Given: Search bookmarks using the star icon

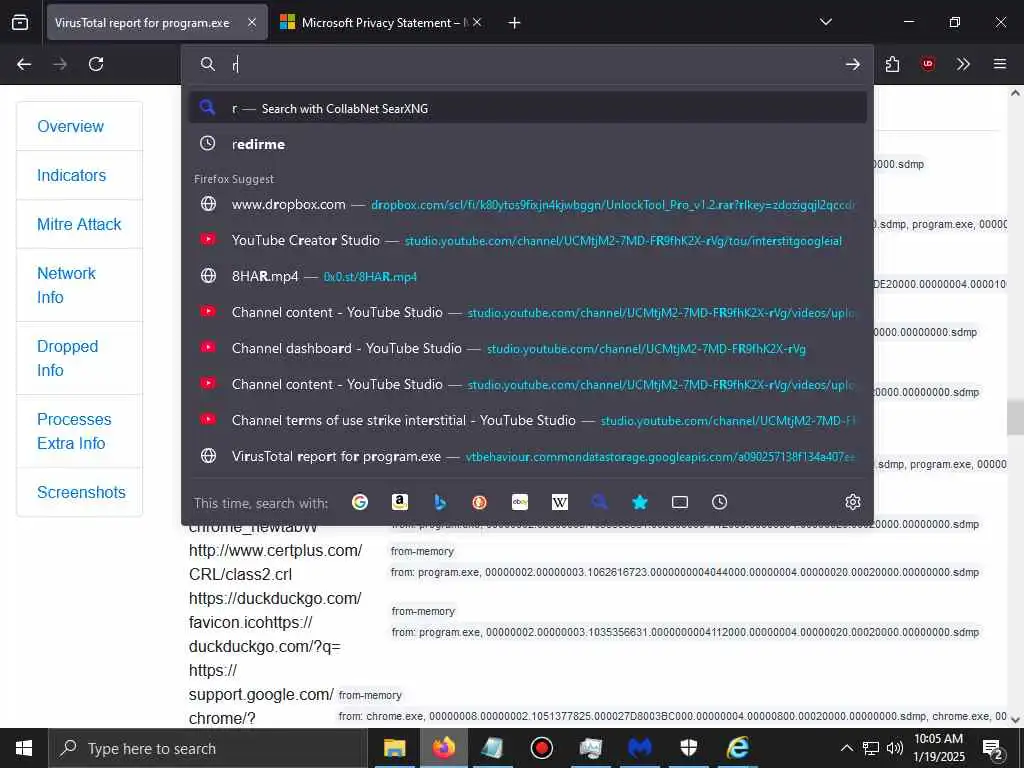Looking at the screenshot, I should [640, 502].
